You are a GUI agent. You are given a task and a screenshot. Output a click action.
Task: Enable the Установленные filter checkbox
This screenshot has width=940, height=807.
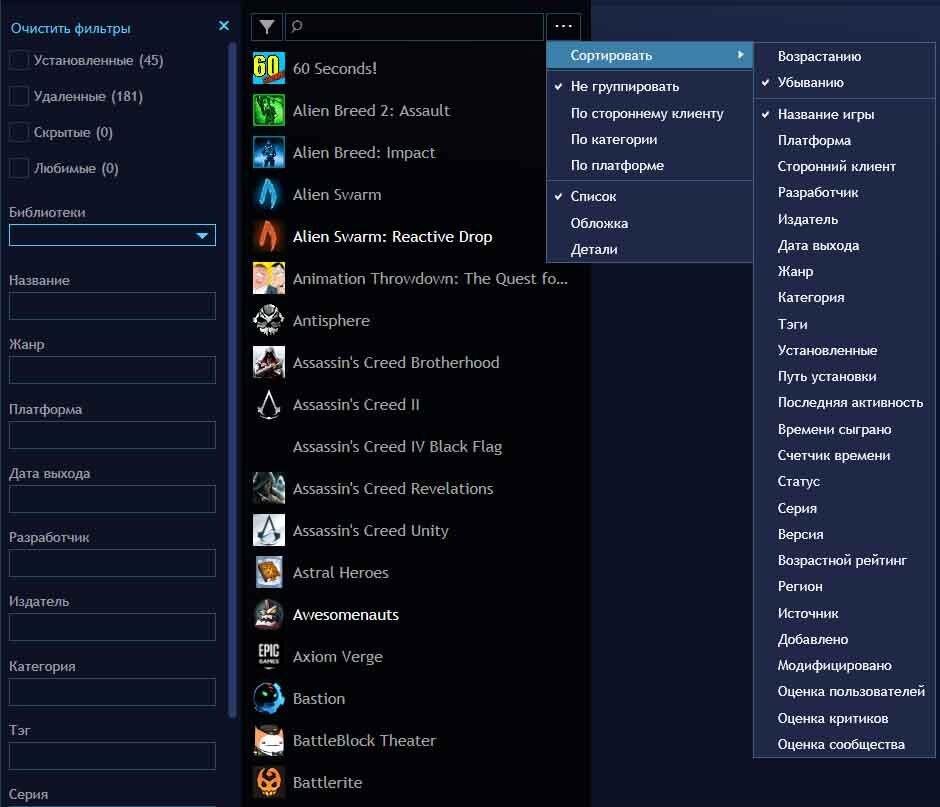(17, 61)
